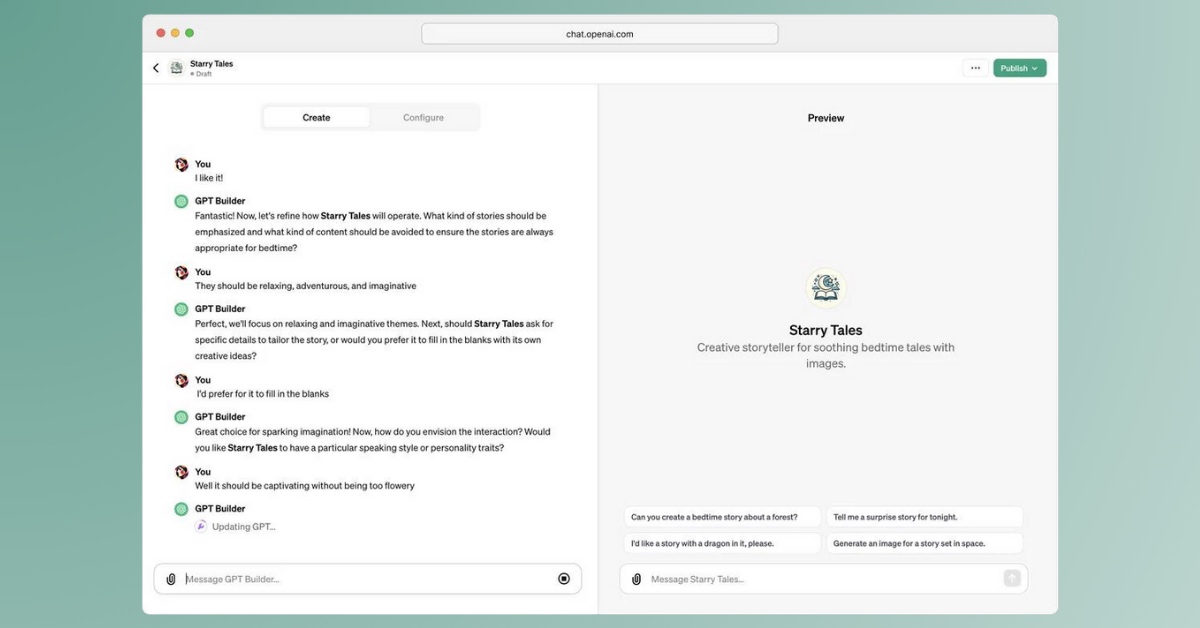Image resolution: width=1200 pixels, height=628 pixels.
Task: Click the chat.openai.com address bar
Action: [600, 34]
